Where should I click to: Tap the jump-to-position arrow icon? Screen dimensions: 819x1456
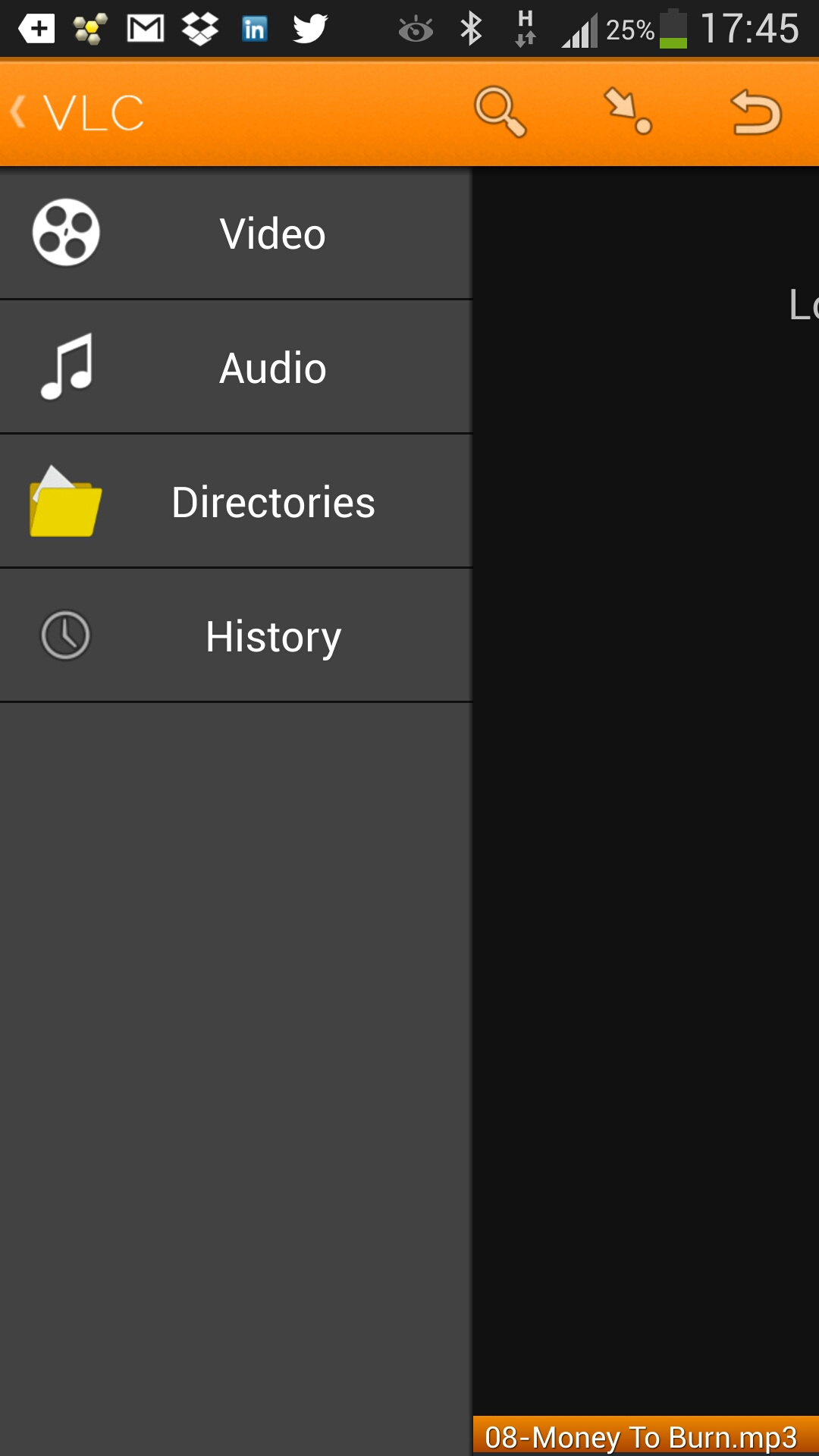pyautogui.click(x=629, y=112)
